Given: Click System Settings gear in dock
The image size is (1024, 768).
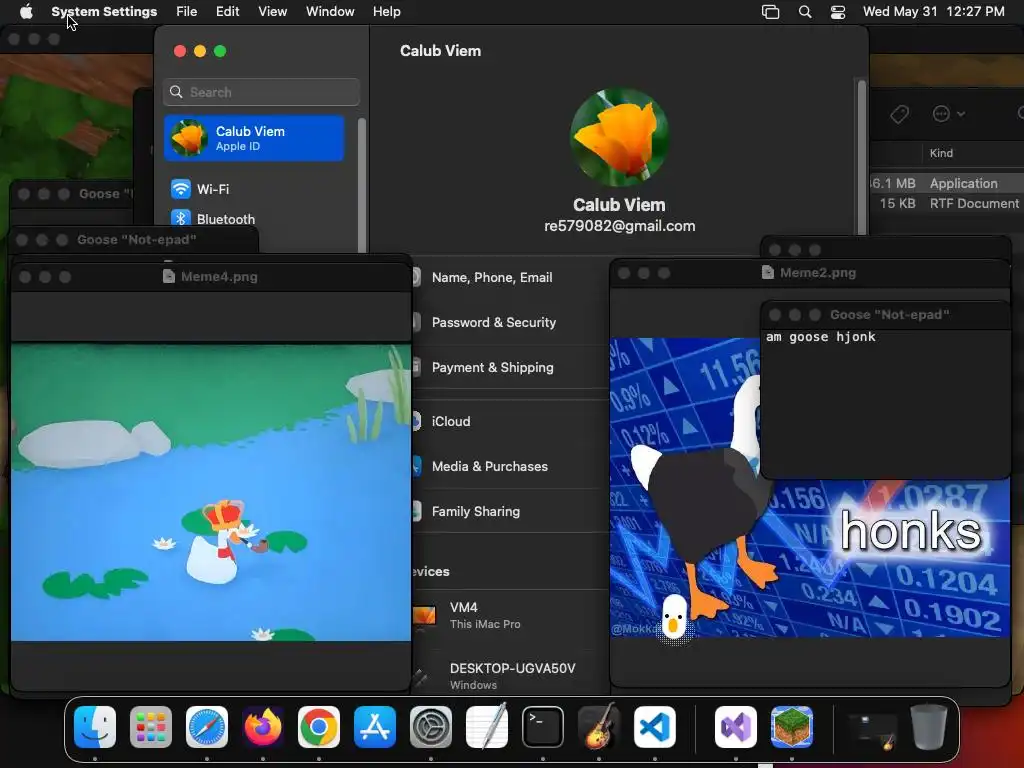Looking at the screenshot, I should point(431,726).
